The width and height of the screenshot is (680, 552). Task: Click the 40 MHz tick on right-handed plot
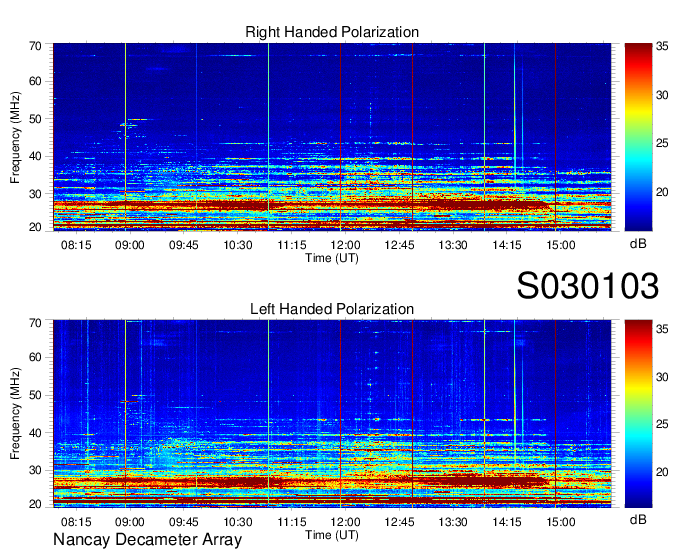pos(35,156)
